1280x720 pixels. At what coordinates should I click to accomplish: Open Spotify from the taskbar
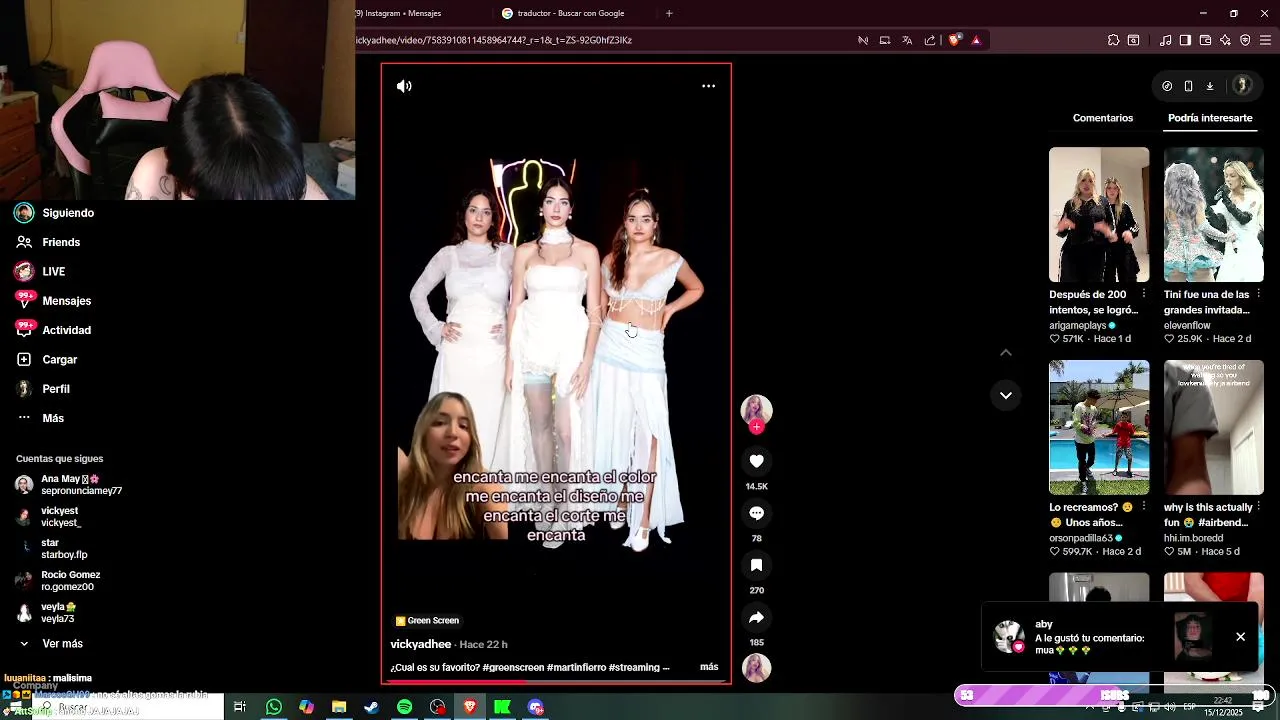pos(404,707)
